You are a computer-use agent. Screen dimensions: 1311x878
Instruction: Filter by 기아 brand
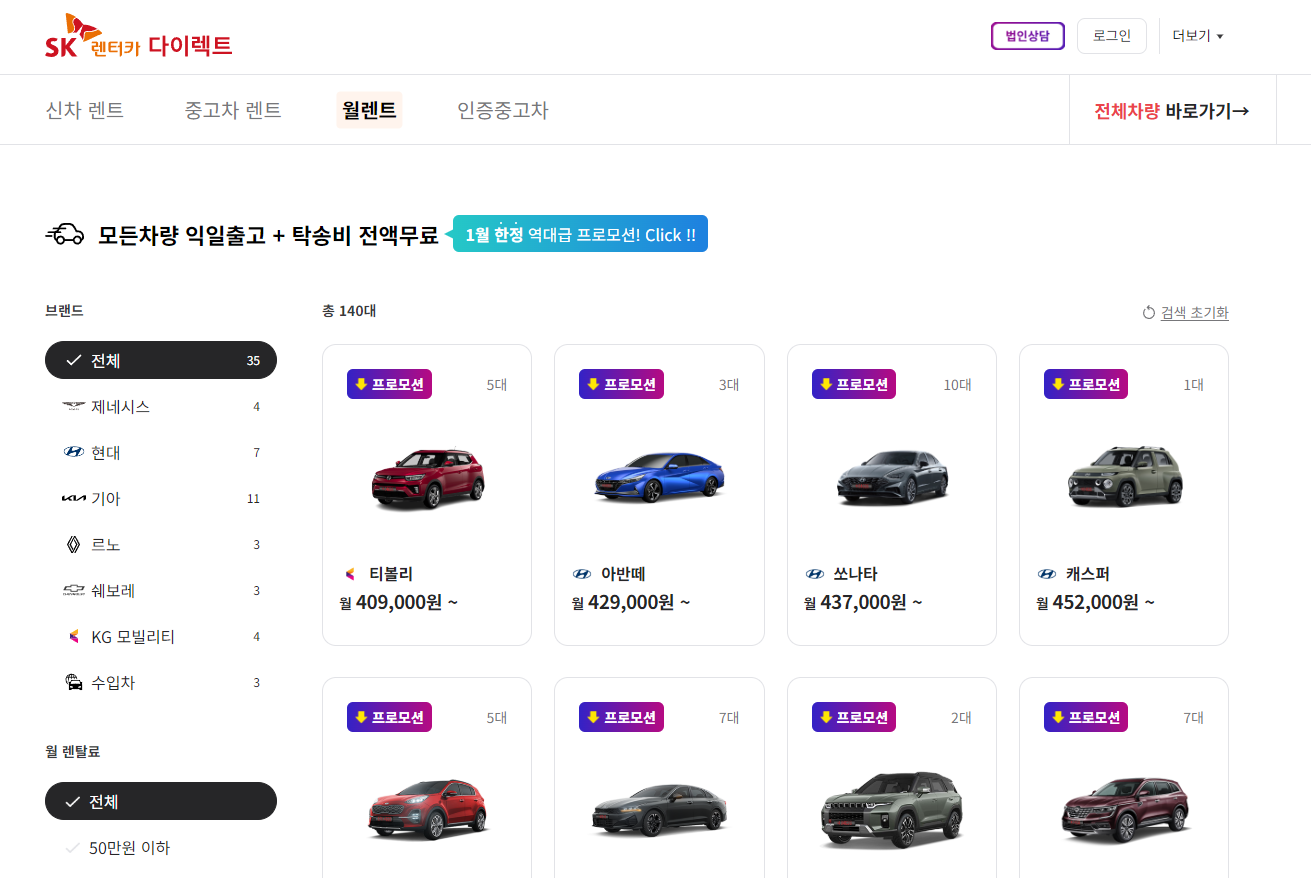161,498
